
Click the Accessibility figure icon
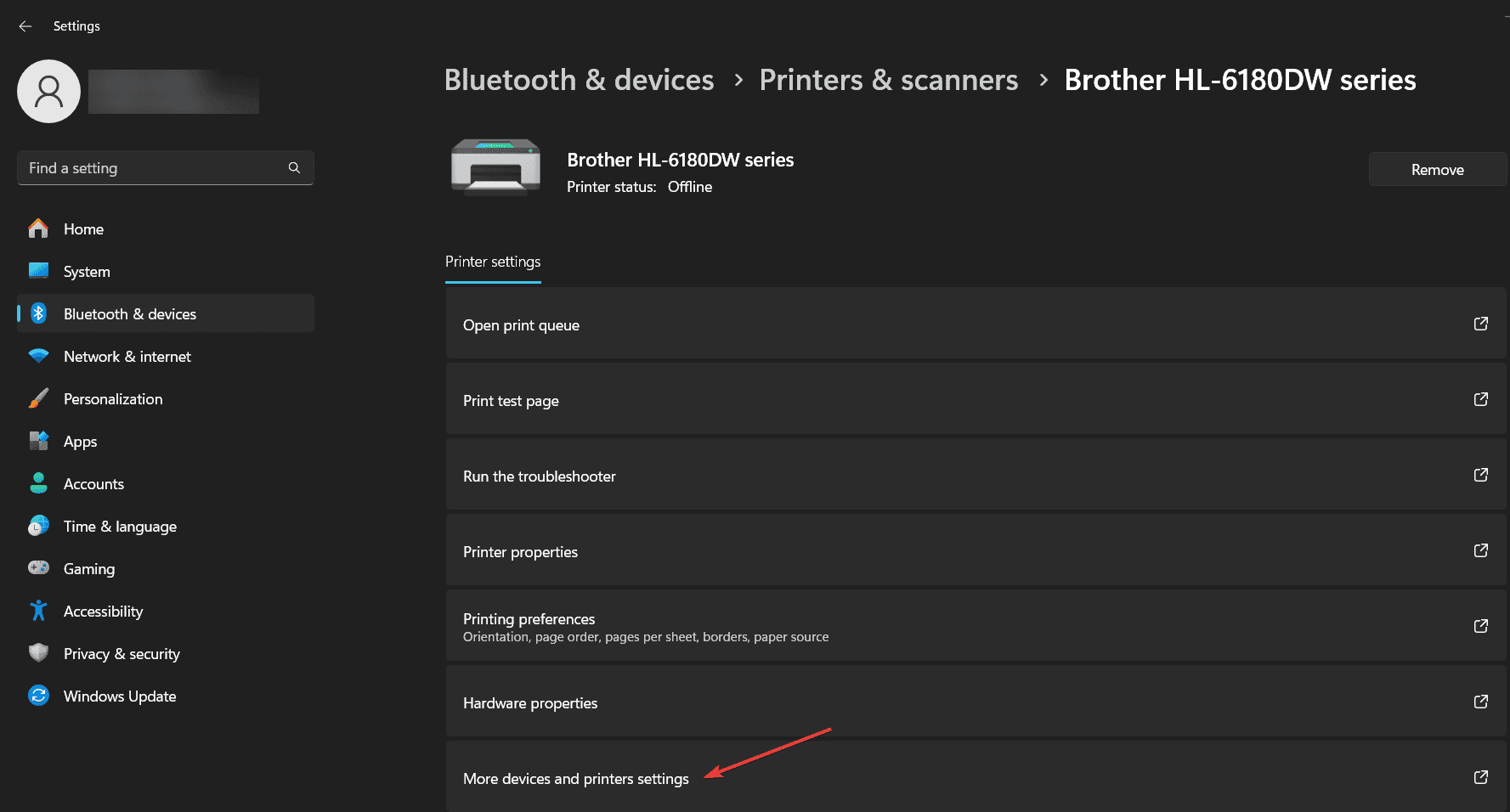click(x=39, y=611)
